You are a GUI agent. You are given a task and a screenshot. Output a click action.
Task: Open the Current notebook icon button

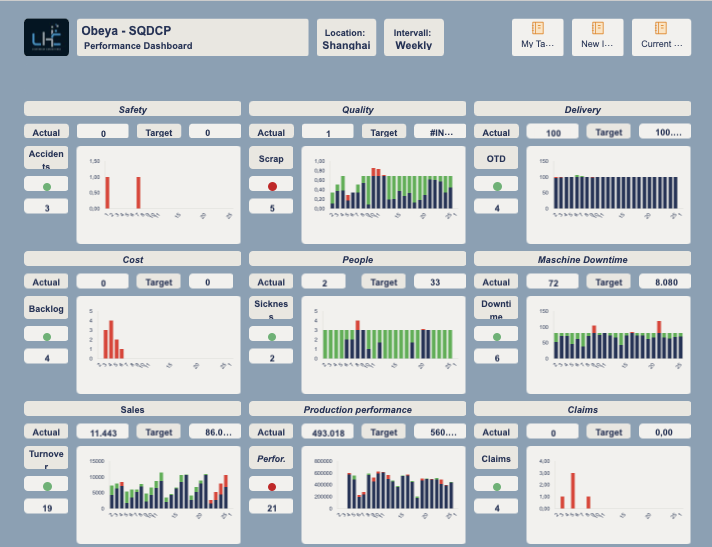661,29
